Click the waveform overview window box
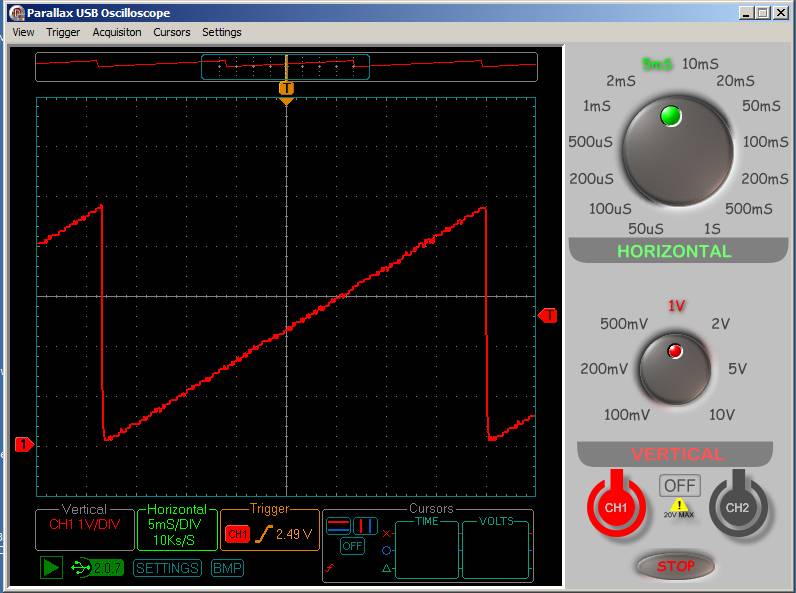796x593 pixels. pyautogui.click(x=285, y=67)
